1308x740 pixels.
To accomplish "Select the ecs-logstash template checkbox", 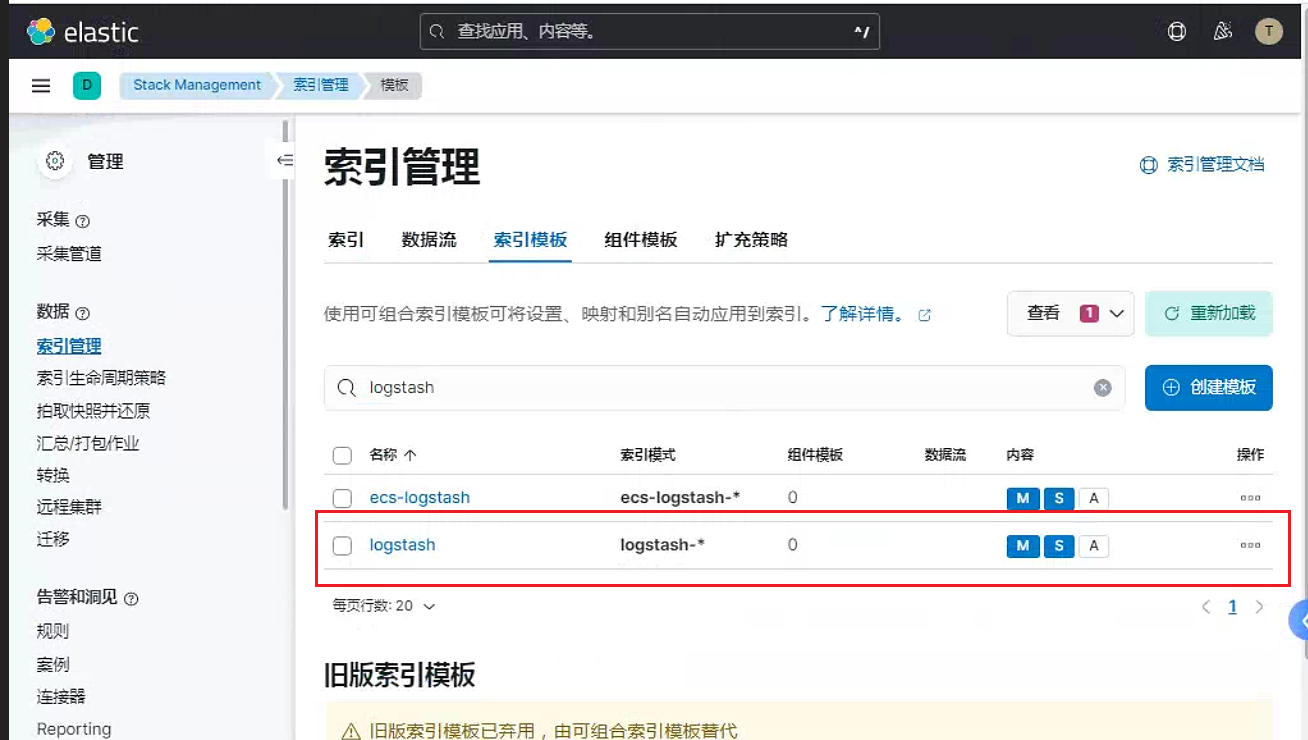I will (342, 498).
